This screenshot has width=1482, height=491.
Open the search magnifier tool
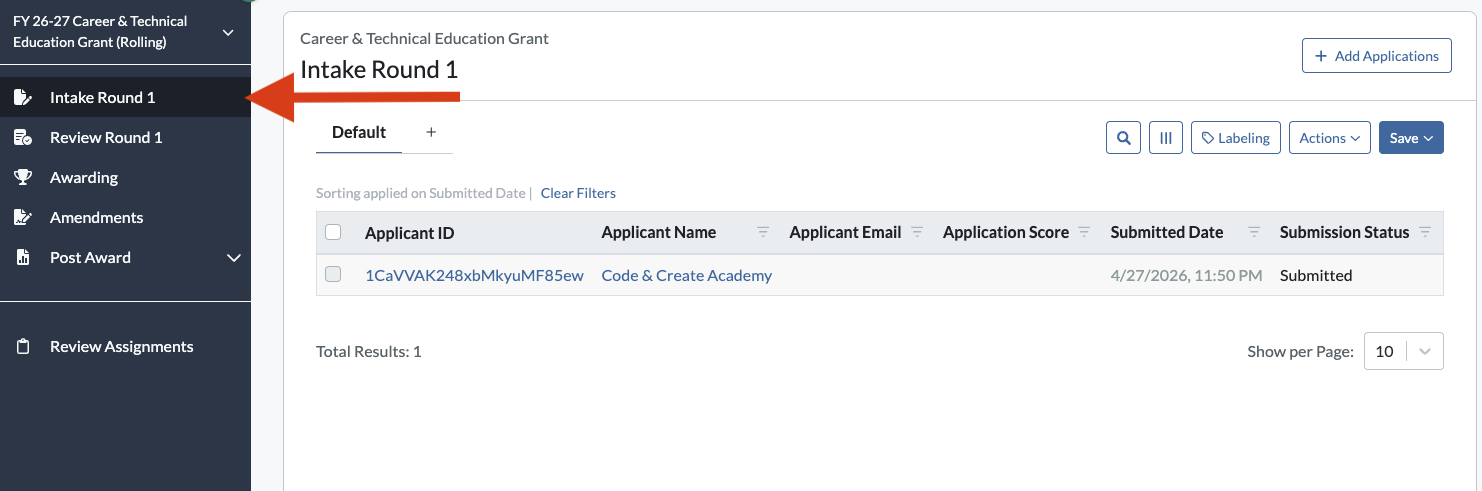click(1124, 138)
